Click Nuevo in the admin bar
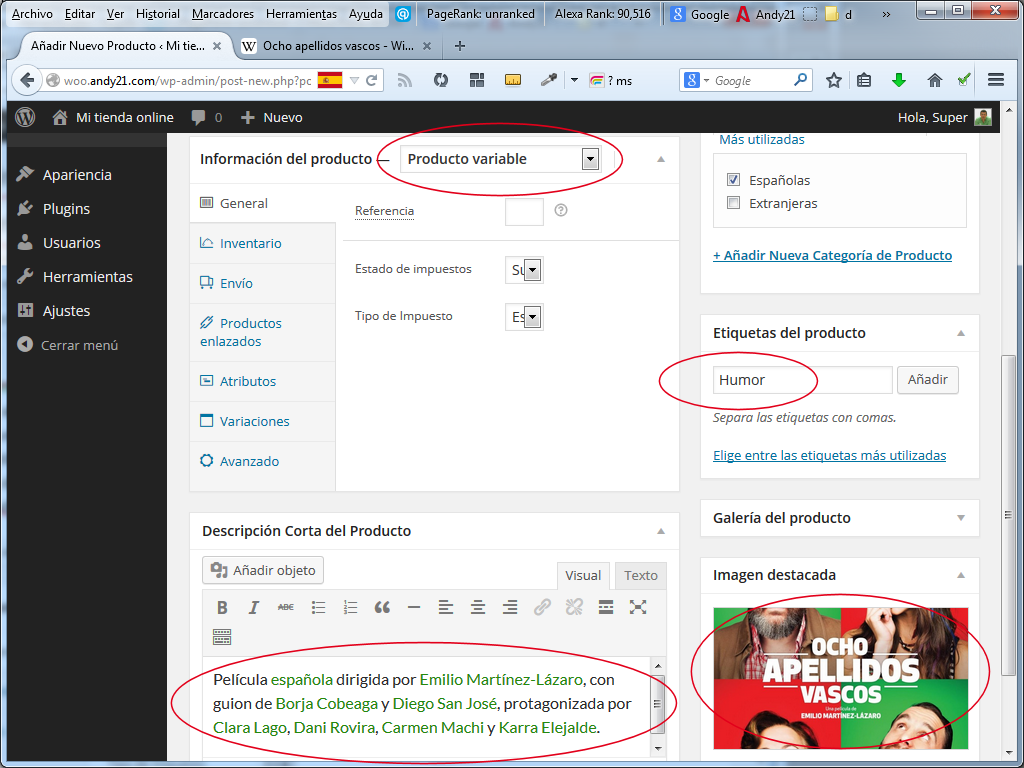Viewport: 1024px width, 768px height. [x=272, y=118]
